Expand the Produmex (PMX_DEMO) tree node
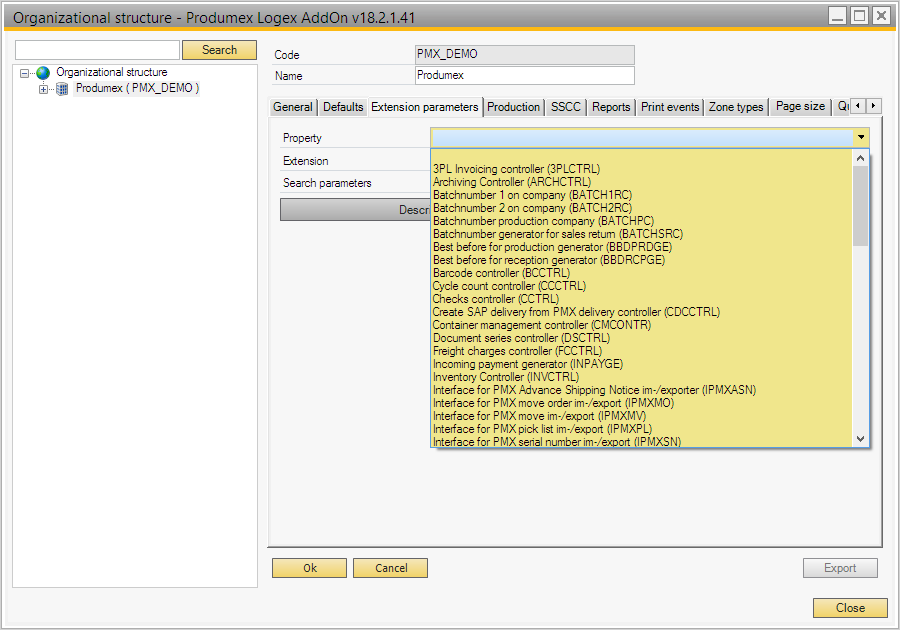The image size is (900, 630). click(43, 89)
